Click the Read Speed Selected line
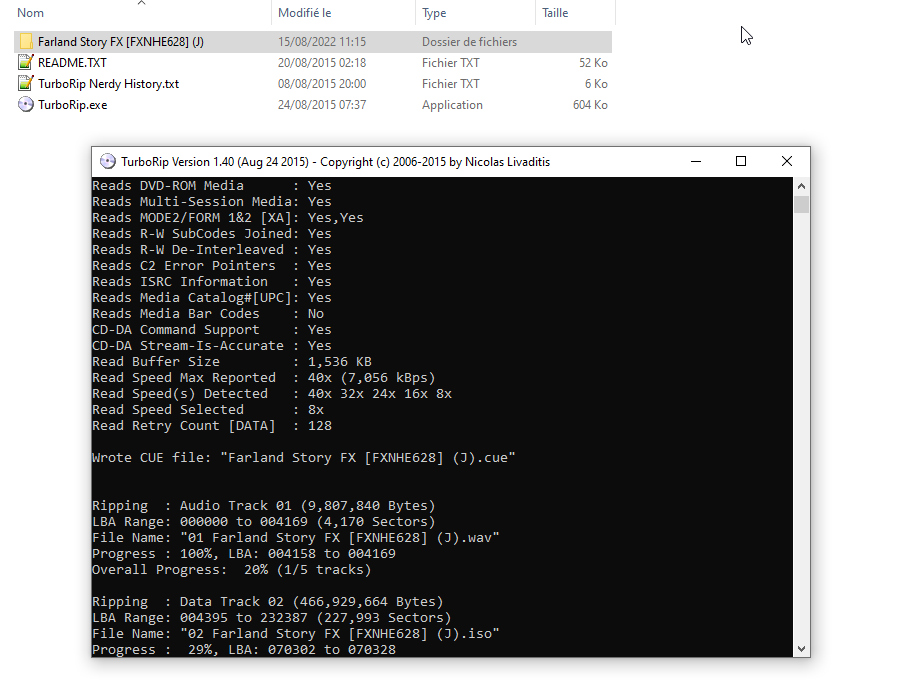Image resolution: width=900 pixels, height=693 pixels. 208,410
